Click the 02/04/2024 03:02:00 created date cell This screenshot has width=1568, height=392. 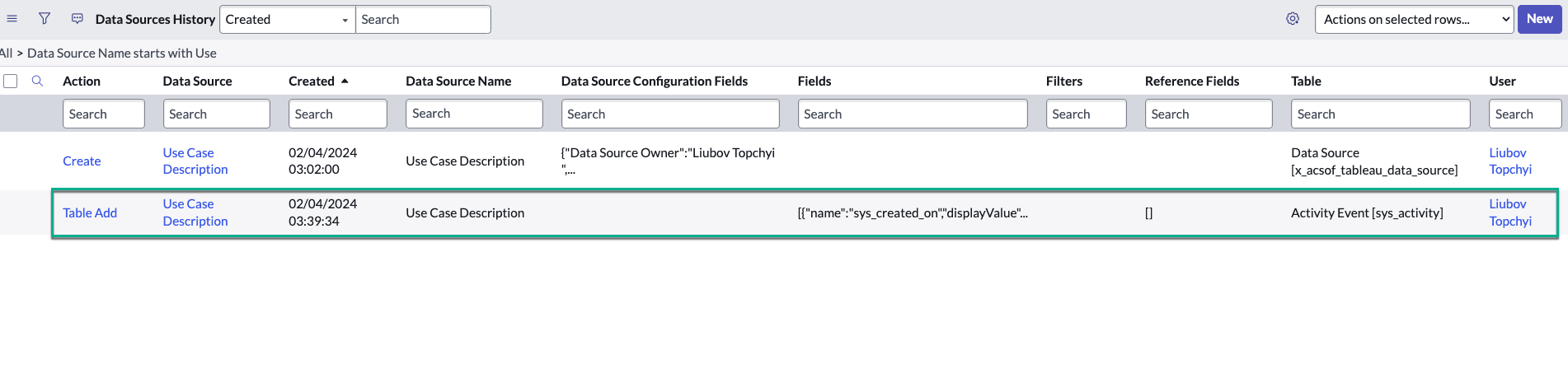[322, 161]
